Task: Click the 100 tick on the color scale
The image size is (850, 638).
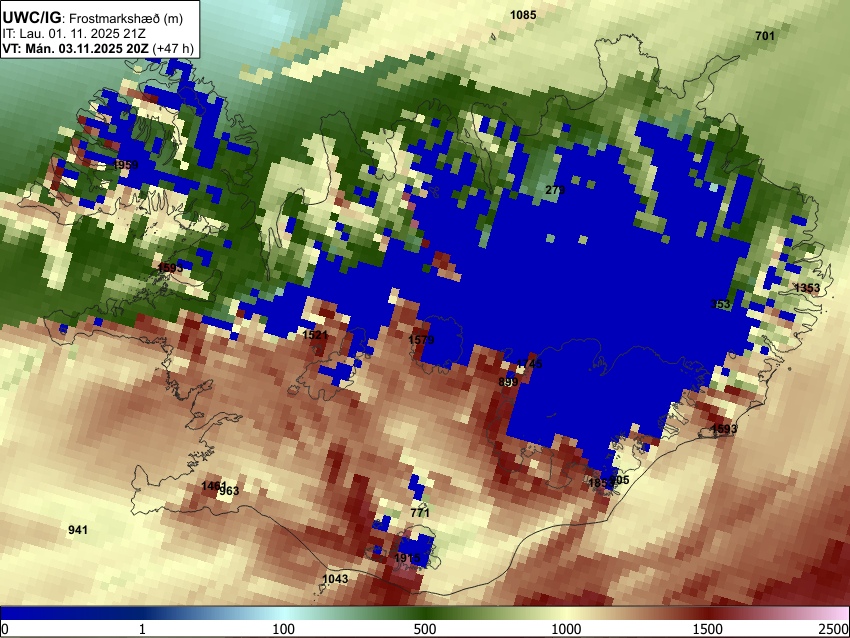Action: [283, 629]
